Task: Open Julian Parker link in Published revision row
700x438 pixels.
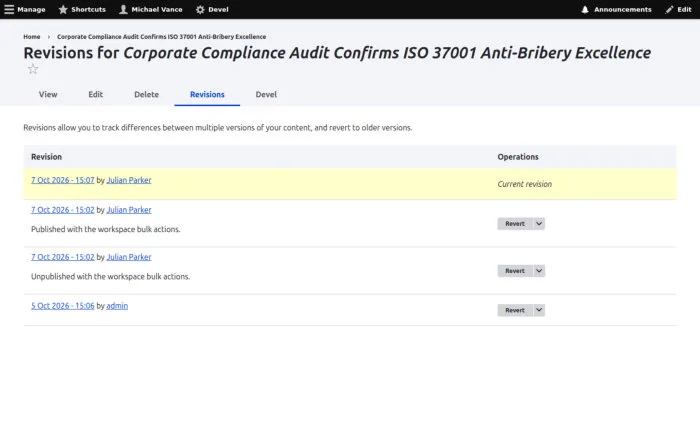Action: (x=129, y=209)
